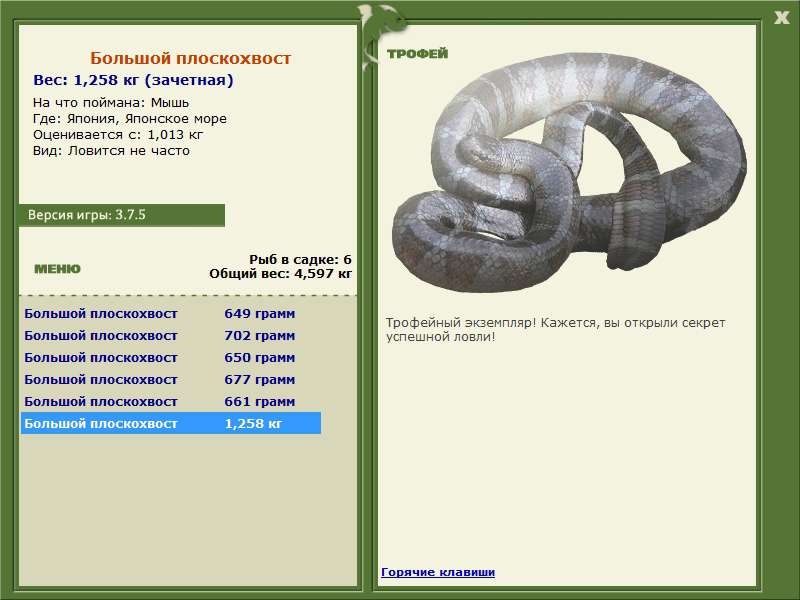
Task: Click the Вид: Ловится не часто line
Action: click(111, 151)
